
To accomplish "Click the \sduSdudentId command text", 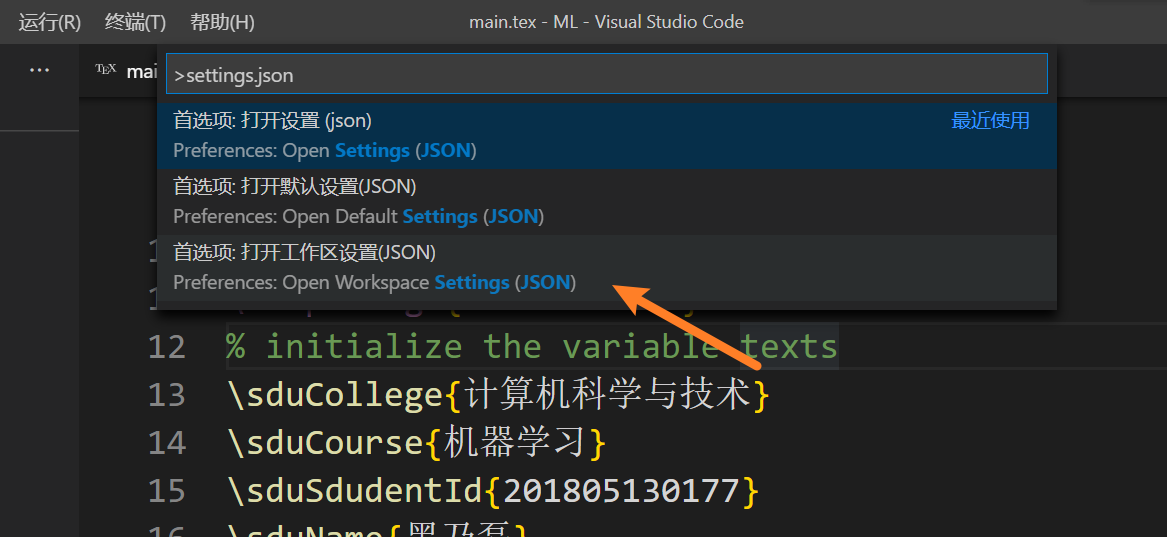I will (x=355, y=491).
